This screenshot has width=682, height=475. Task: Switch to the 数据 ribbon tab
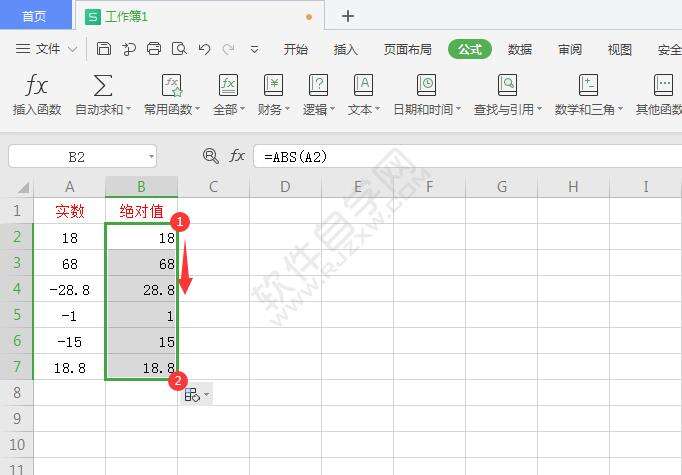tap(520, 49)
